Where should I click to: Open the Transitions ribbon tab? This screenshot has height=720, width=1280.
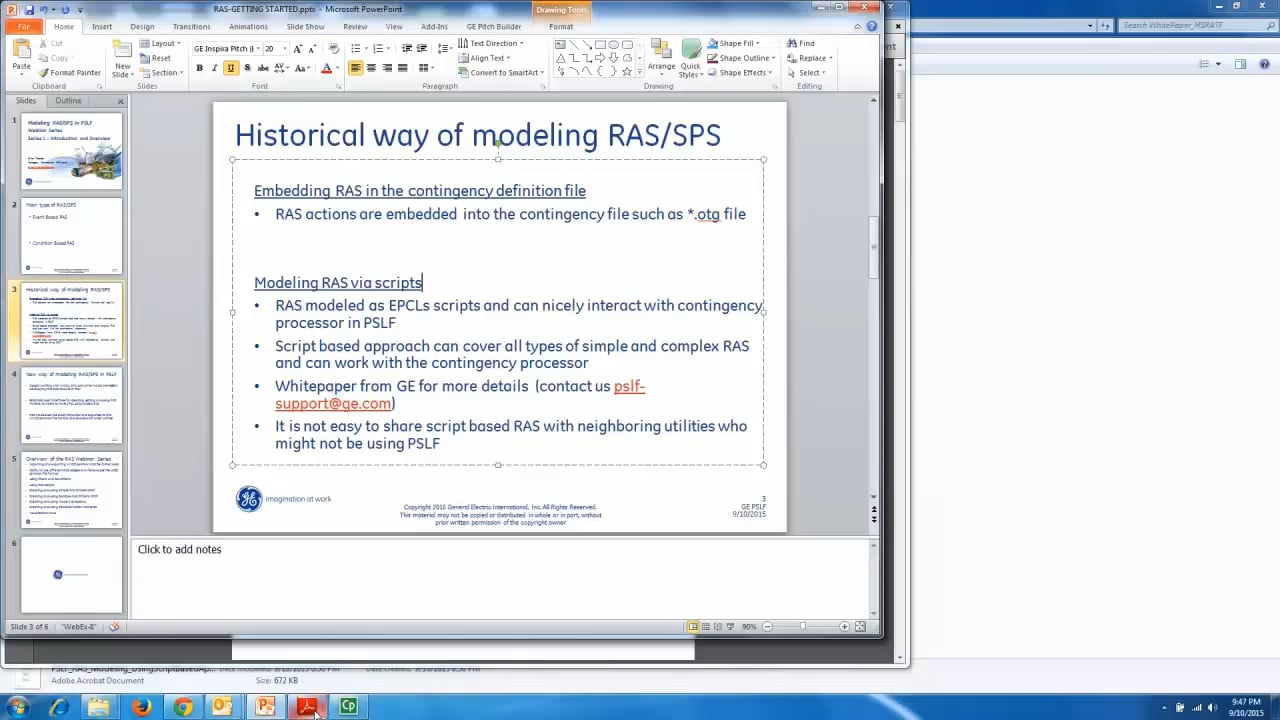191,26
